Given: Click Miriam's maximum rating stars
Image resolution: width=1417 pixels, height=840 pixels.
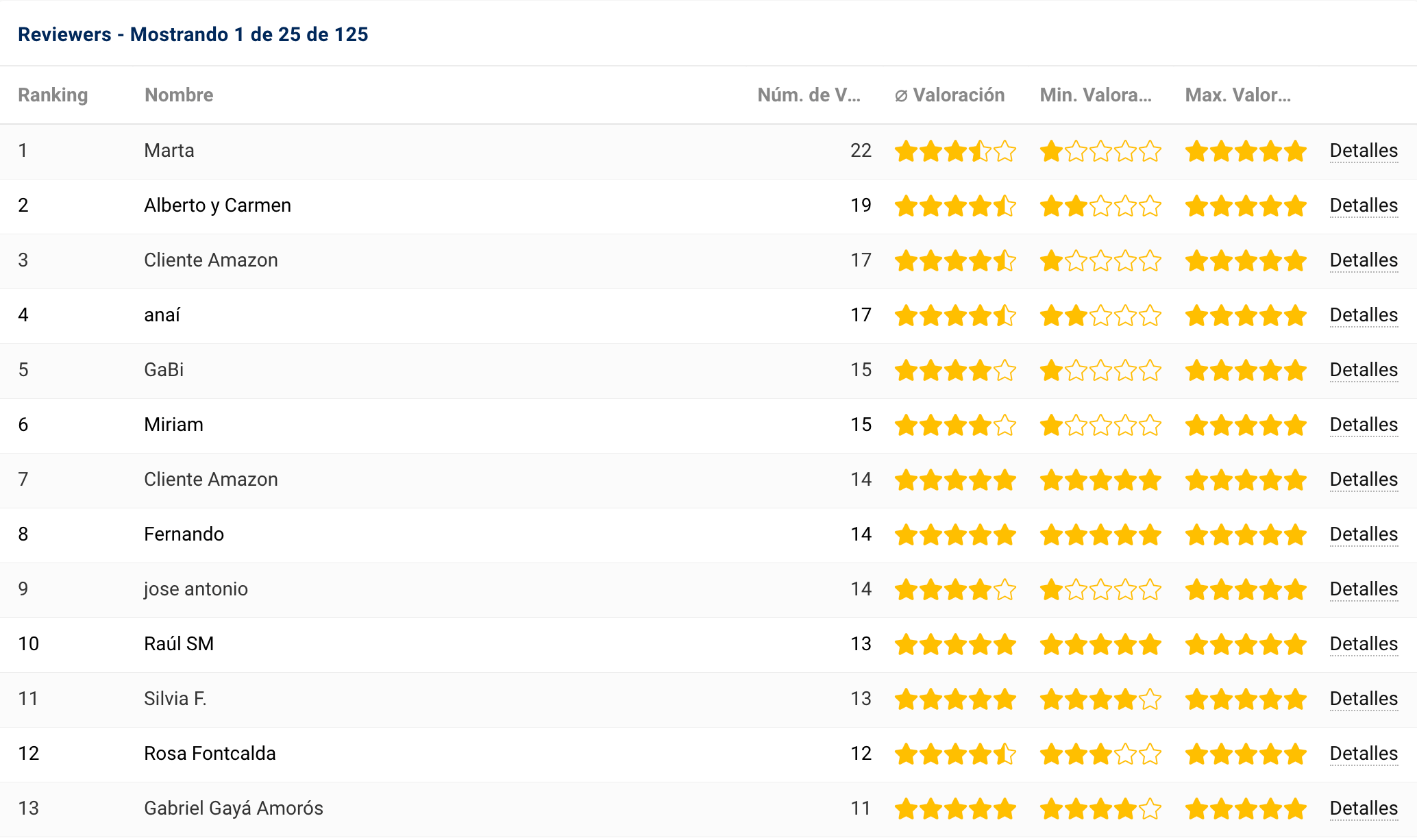Looking at the screenshot, I should point(1246,425).
